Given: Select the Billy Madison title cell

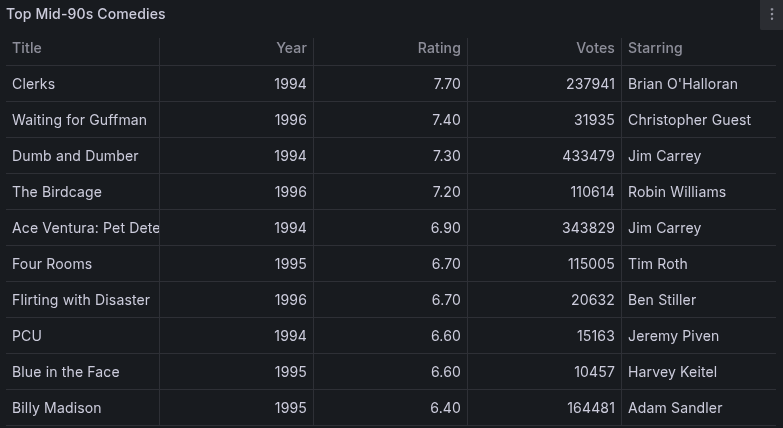Looking at the screenshot, I should pyautogui.click(x=82, y=408).
